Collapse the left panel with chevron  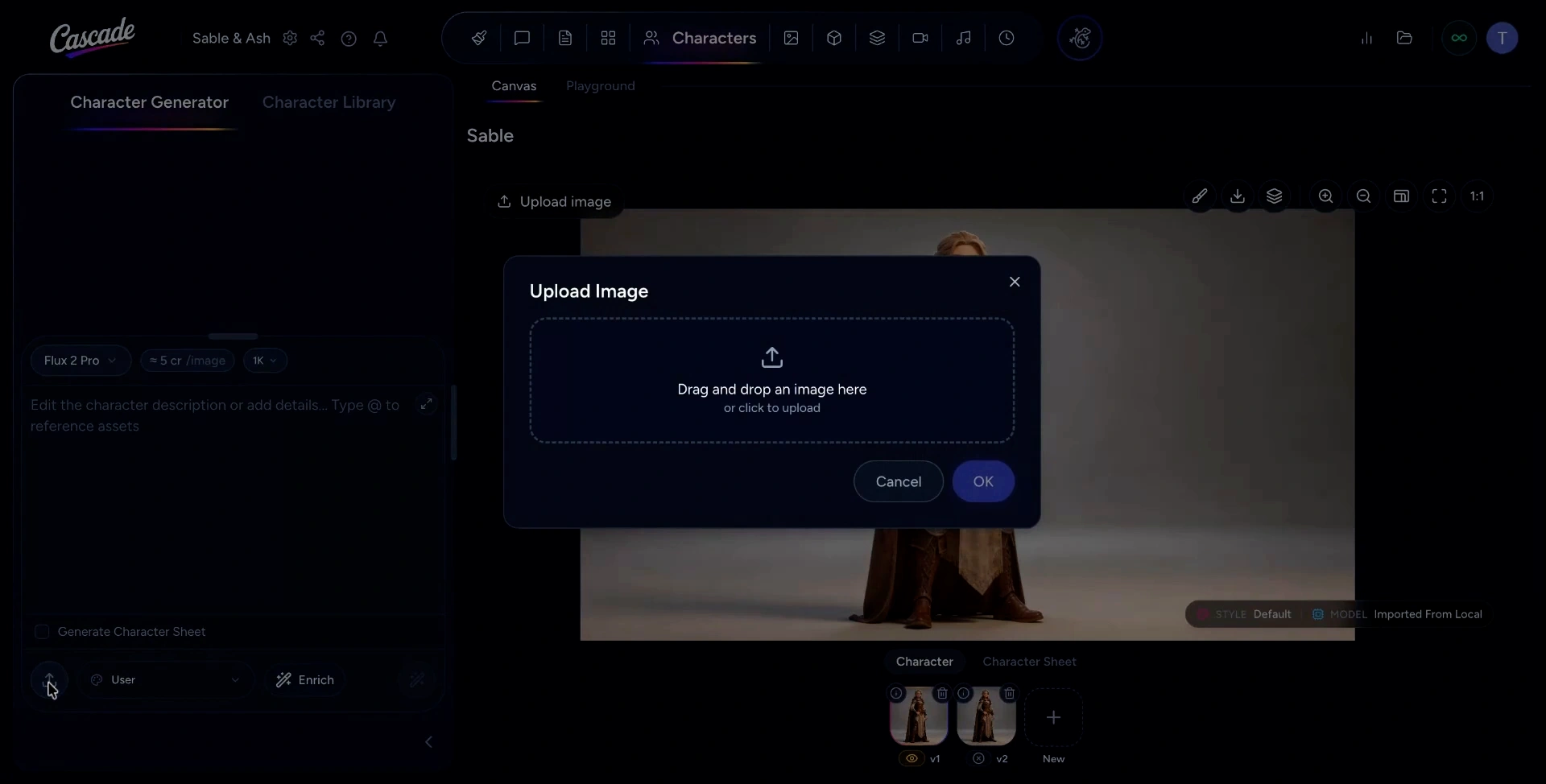pyautogui.click(x=428, y=741)
